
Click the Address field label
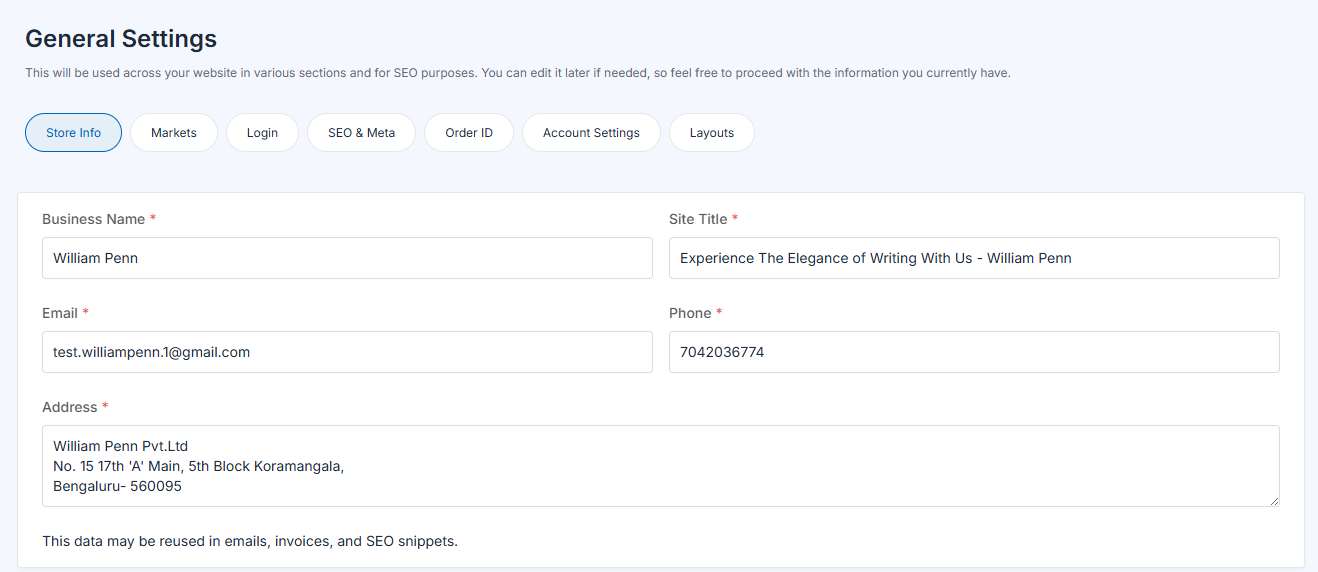pos(70,407)
